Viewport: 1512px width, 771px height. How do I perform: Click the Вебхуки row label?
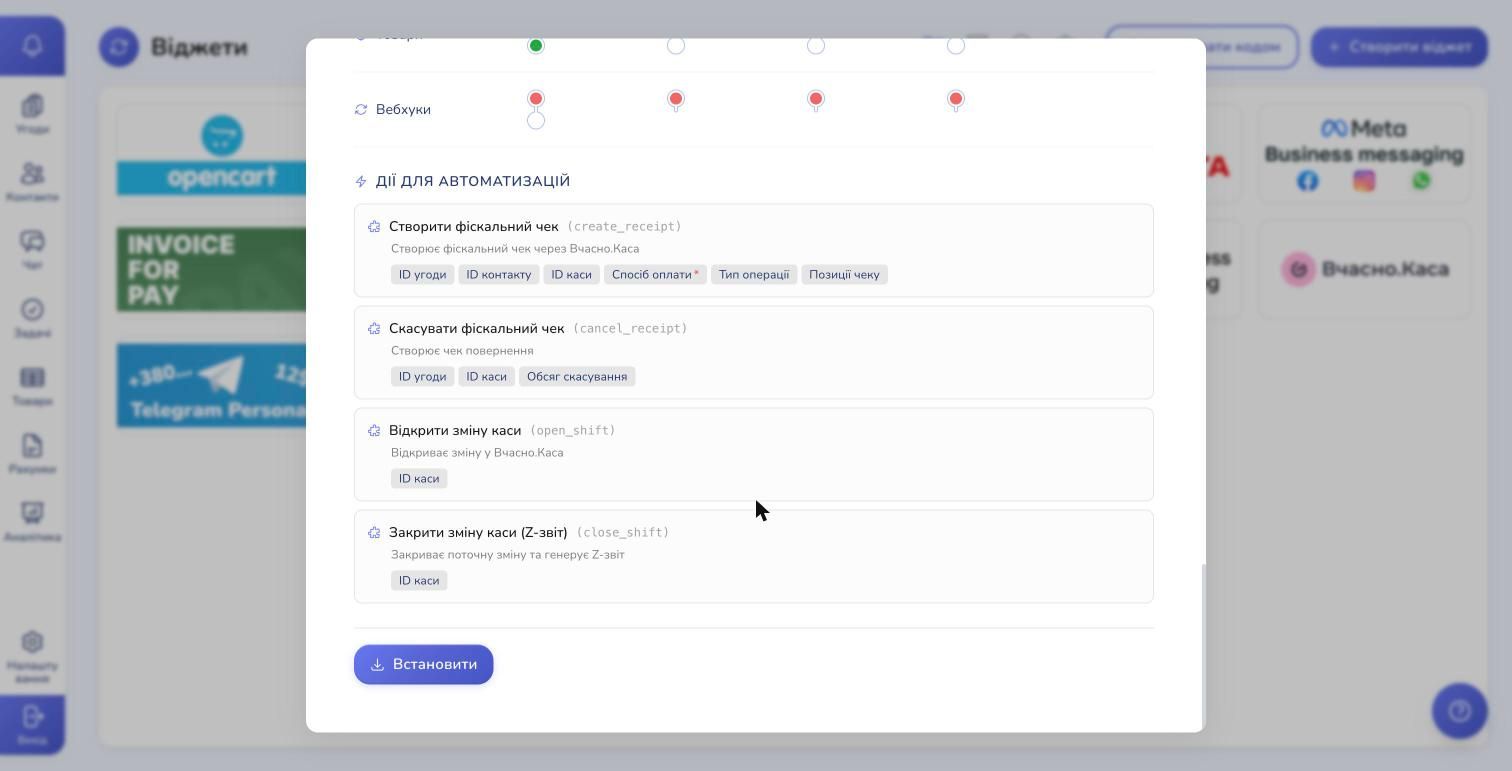pos(403,110)
